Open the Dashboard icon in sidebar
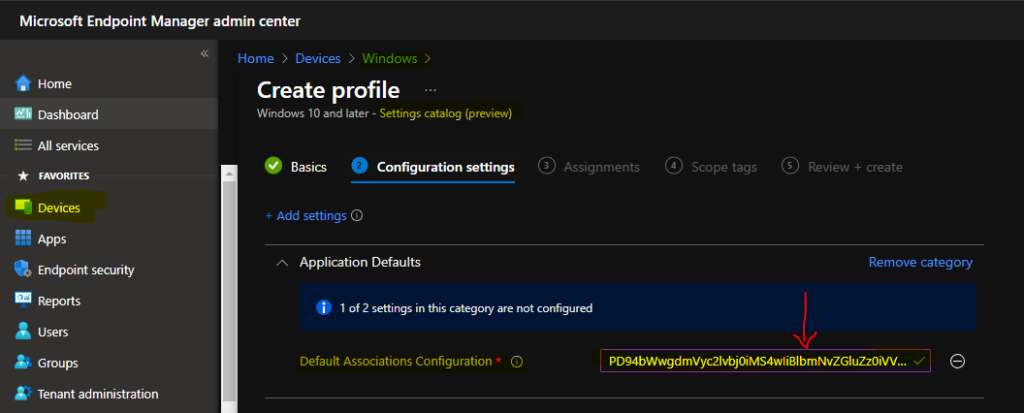The width and height of the screenshot is (1024, 413). point(23,114)
